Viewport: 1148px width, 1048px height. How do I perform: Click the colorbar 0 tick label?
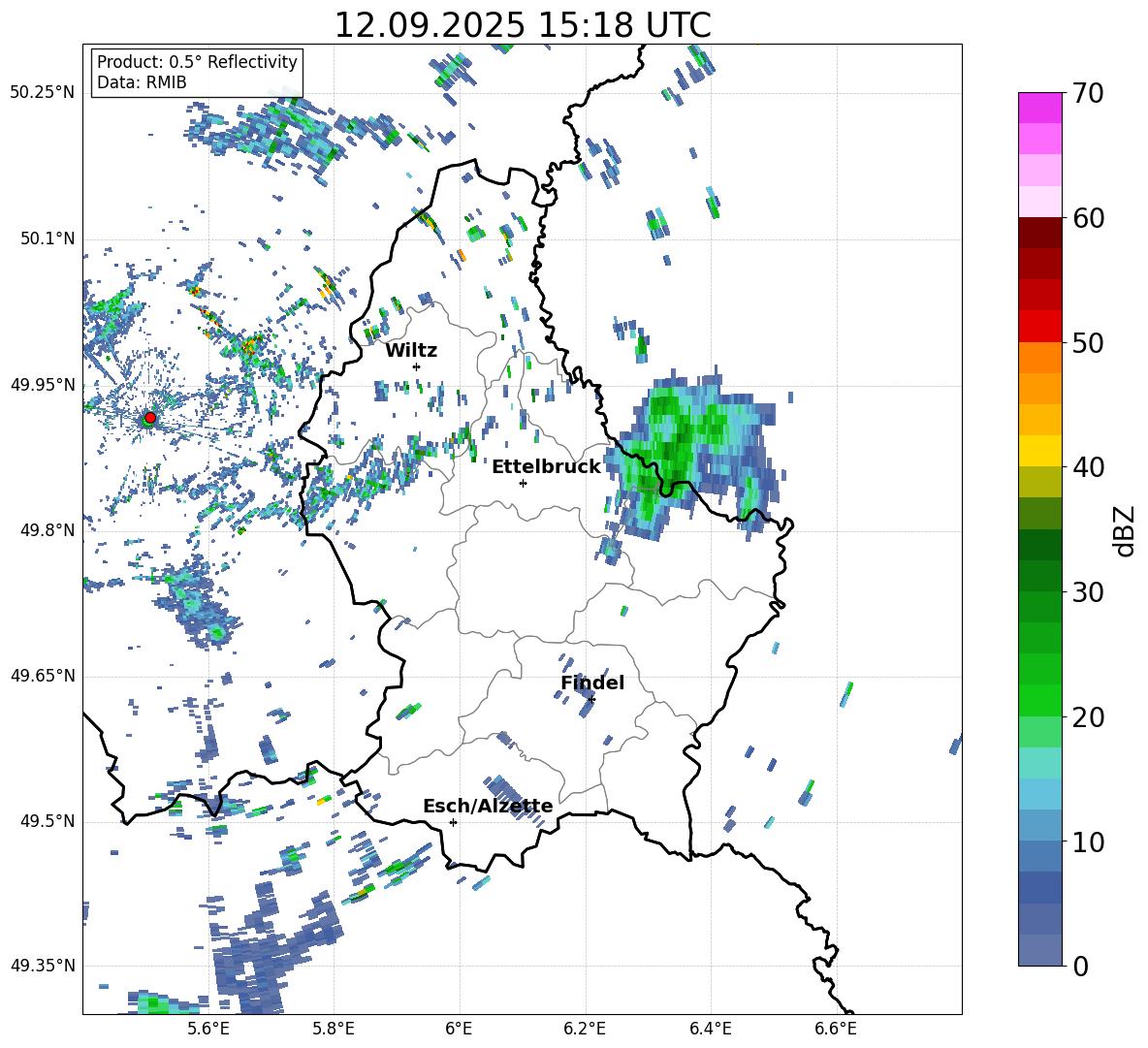pos(1080,967)
